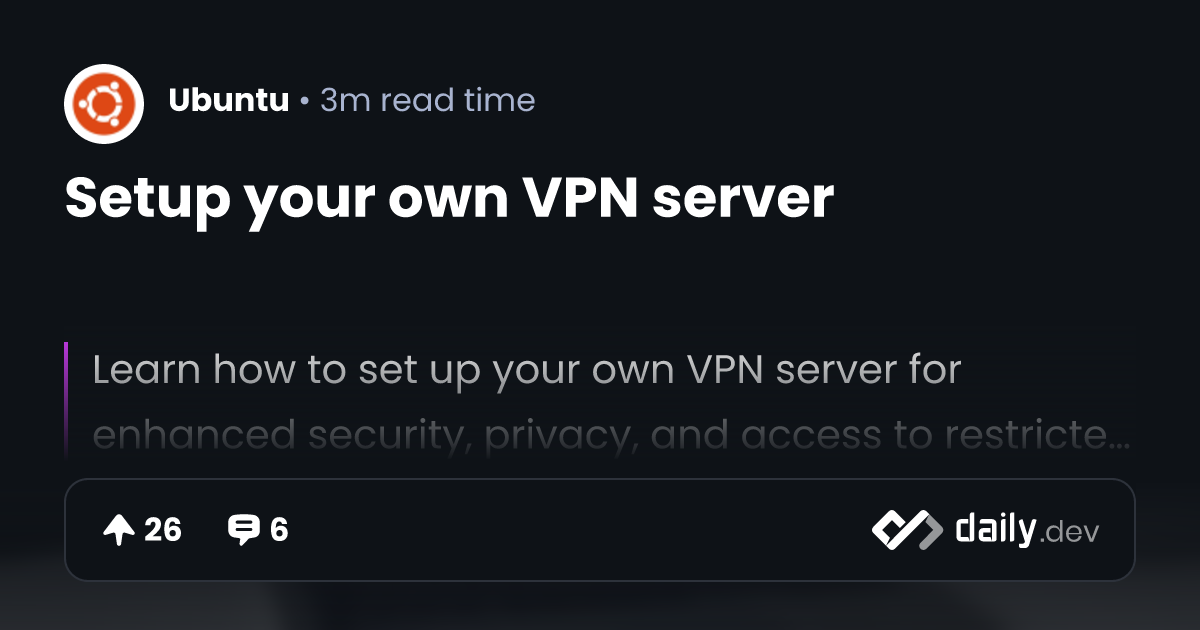Click the orange Ubuntu logo avatar

click(104, 104)
